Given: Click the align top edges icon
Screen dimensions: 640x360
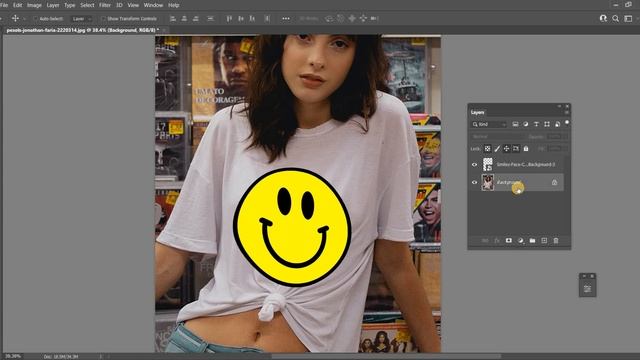Looking at the screenshot, I should point(229,18).
